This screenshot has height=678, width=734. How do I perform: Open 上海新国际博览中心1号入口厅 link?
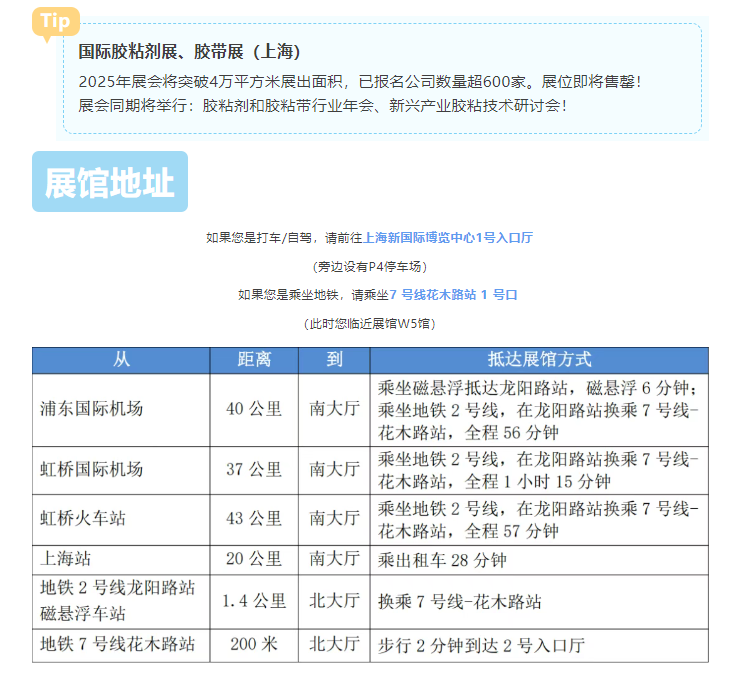[x=448, y=238]
